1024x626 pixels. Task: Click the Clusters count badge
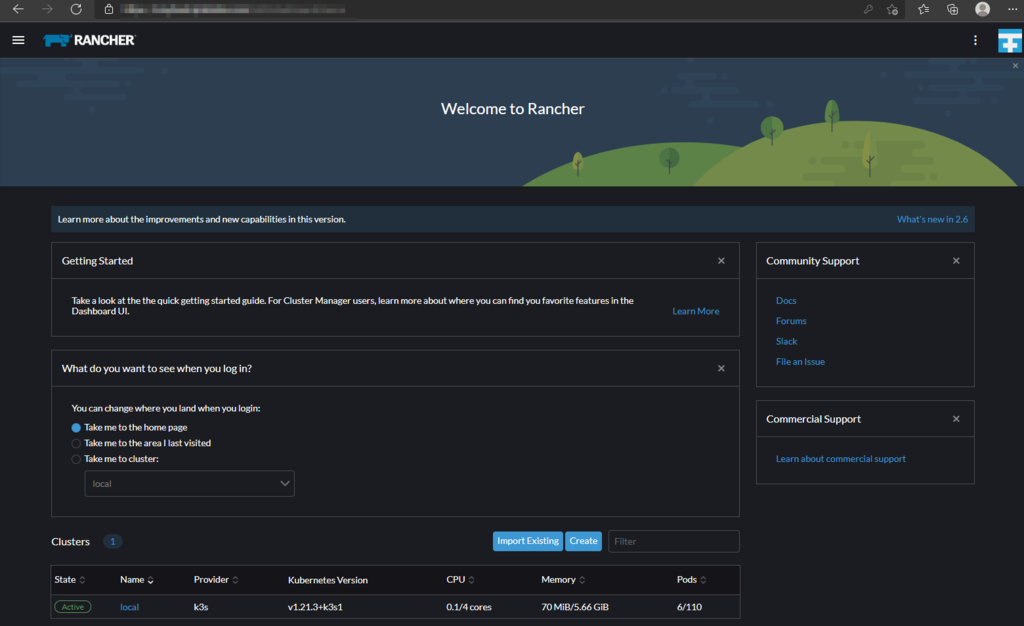(x=112, y=542)
